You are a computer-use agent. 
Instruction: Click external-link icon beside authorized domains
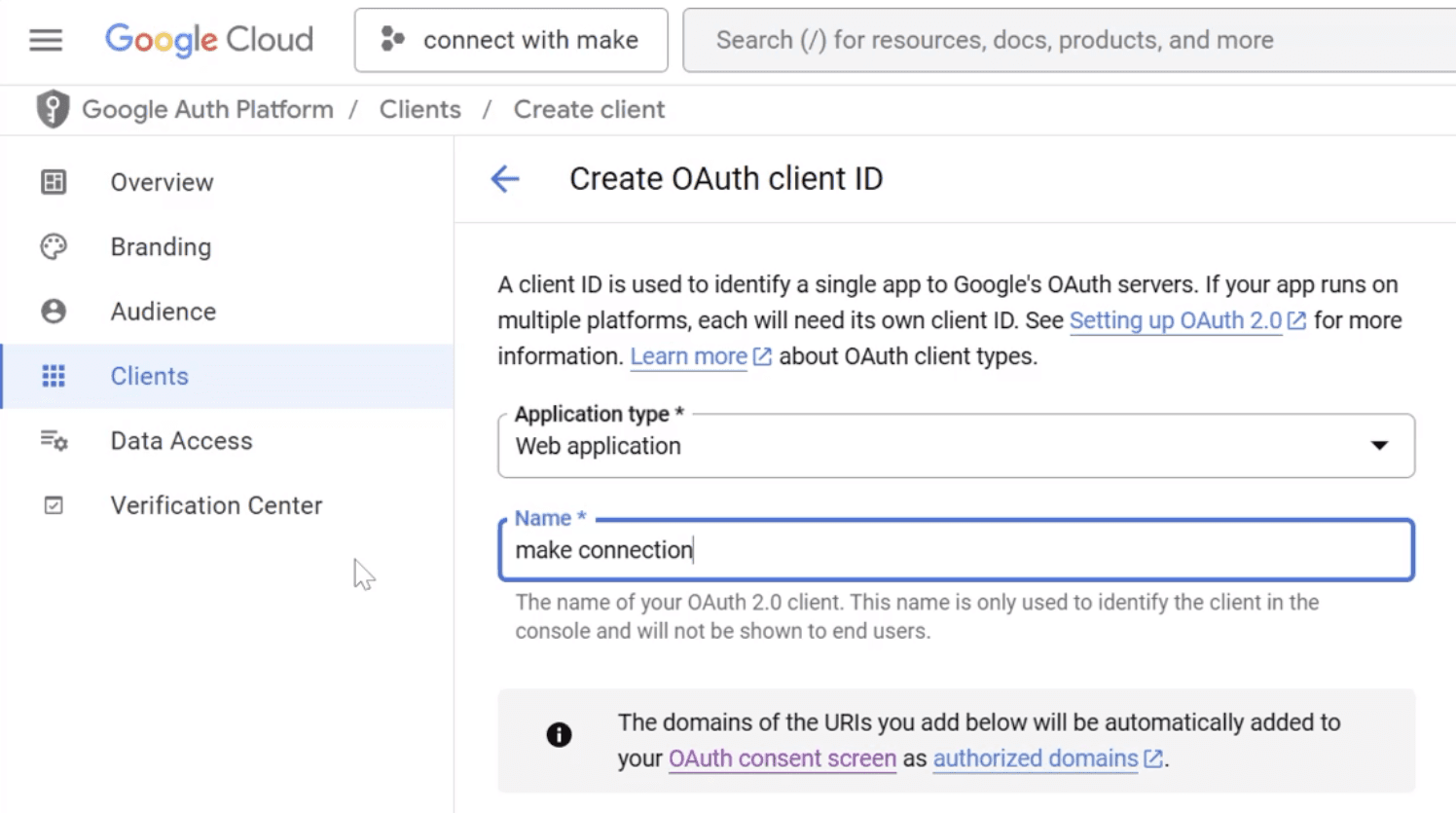point(1153,759)
